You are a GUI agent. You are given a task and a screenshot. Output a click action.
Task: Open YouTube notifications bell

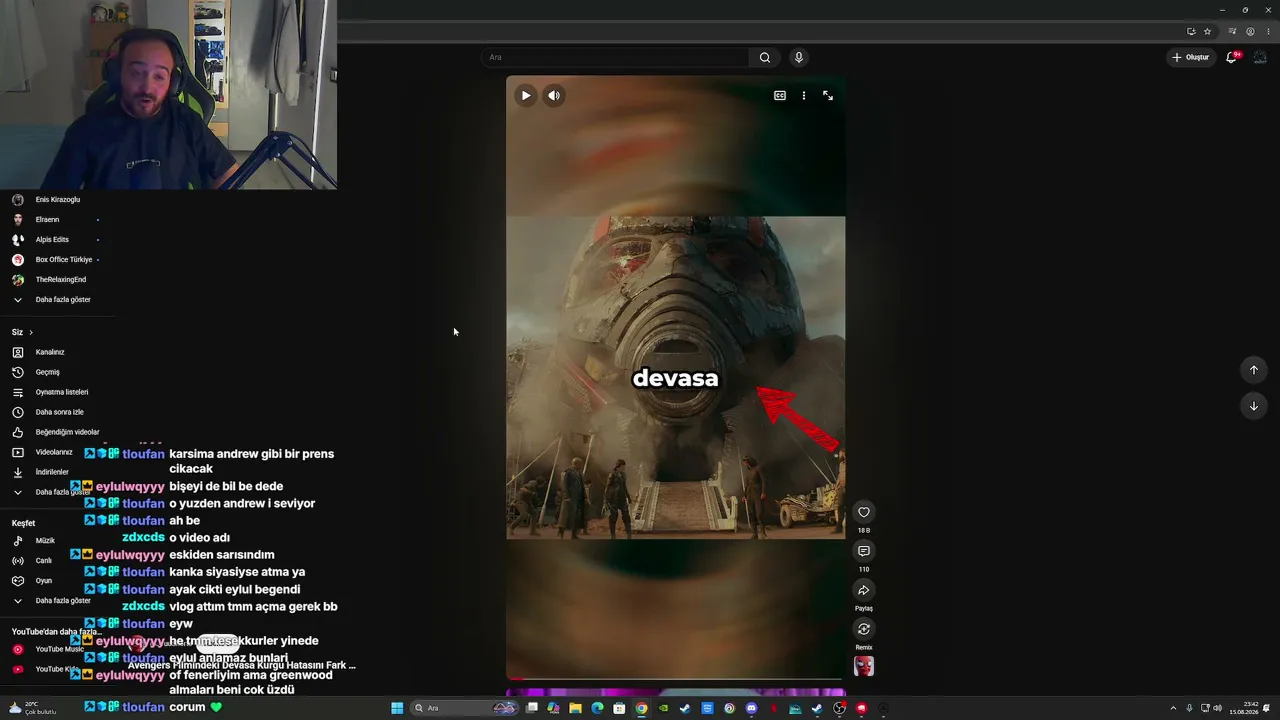(x=1232, y=57)
